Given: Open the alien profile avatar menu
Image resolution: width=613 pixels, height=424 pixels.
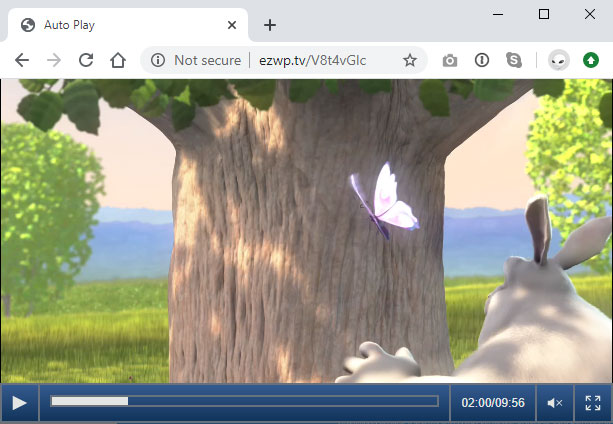Looking at the screenshot, I should click(x=559, y=60).
